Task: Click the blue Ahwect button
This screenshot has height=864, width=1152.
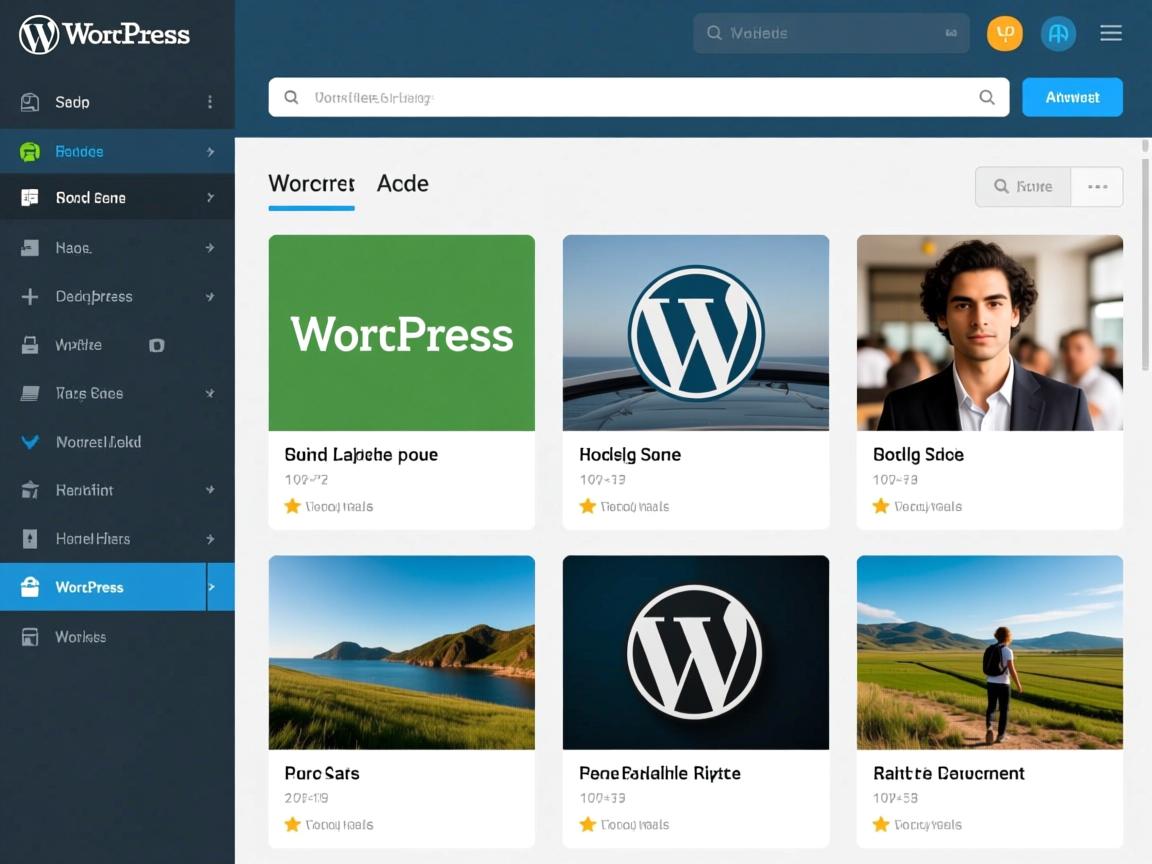Action: click(1072, 98)
